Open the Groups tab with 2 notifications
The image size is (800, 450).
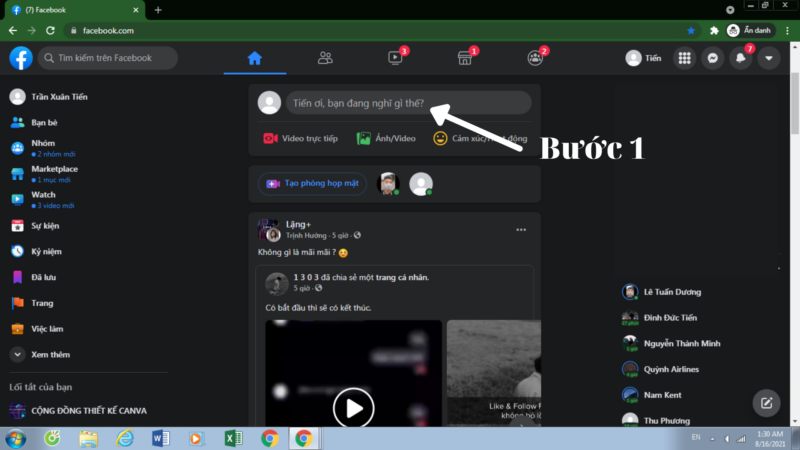[535, 58]
